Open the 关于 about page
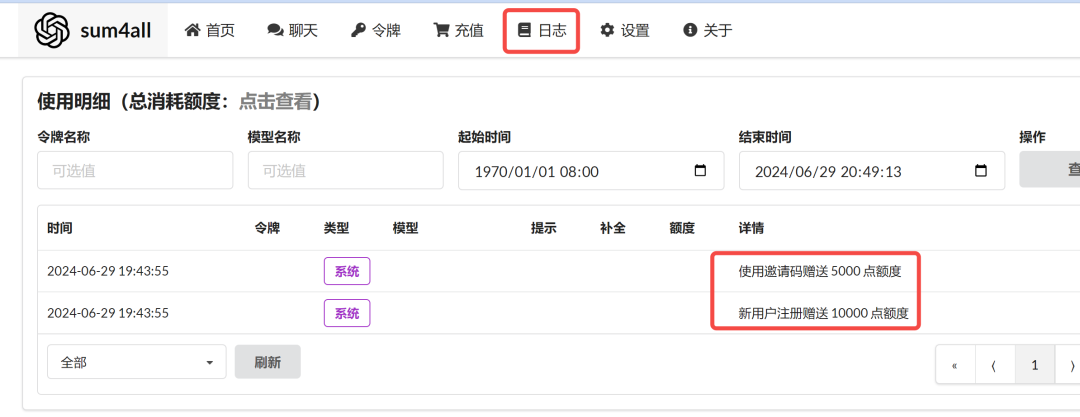This screenshot has height=417, width=1080. click(707, 30)
